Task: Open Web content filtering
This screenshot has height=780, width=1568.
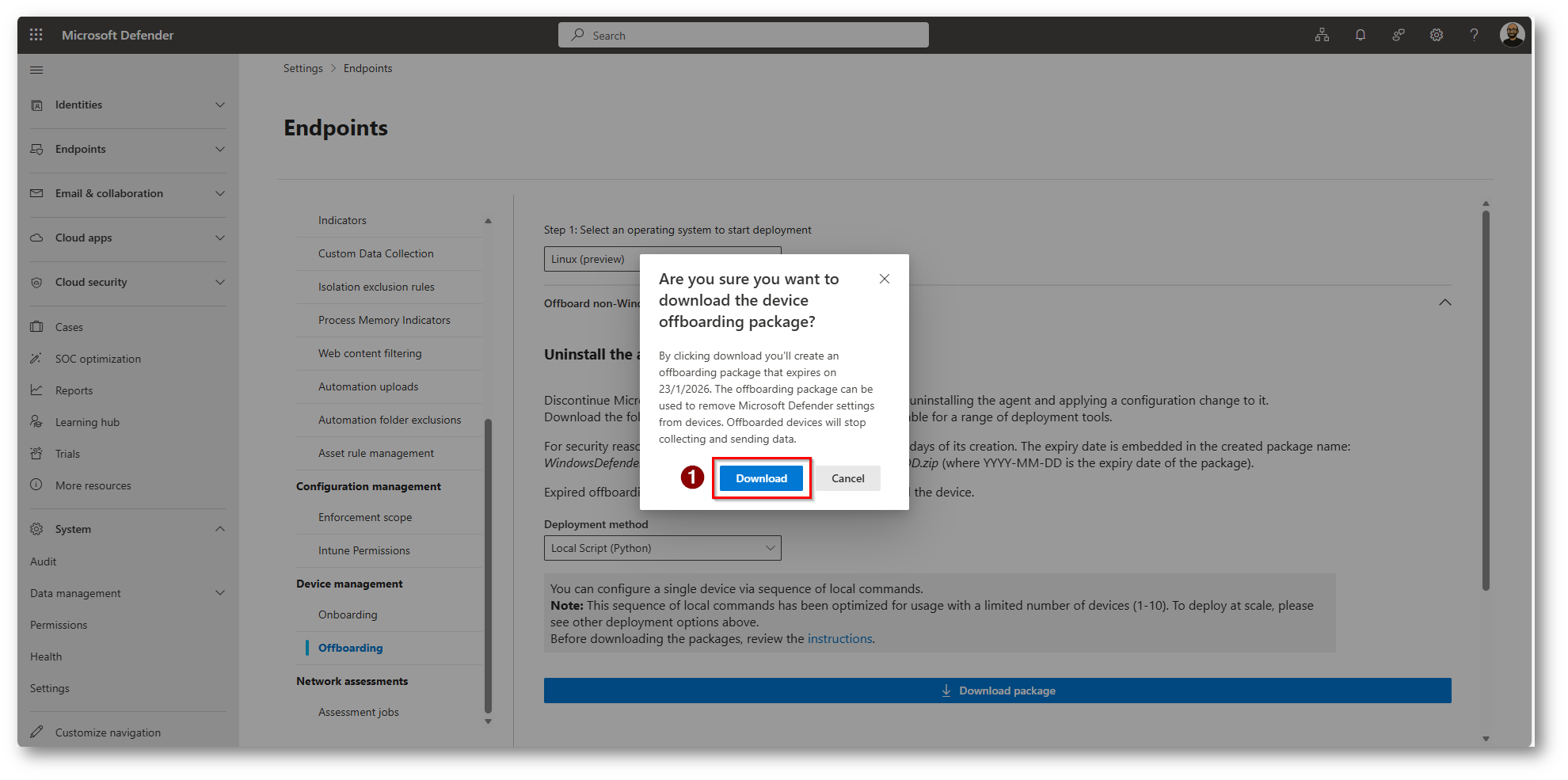Action: tap(370, 353)
